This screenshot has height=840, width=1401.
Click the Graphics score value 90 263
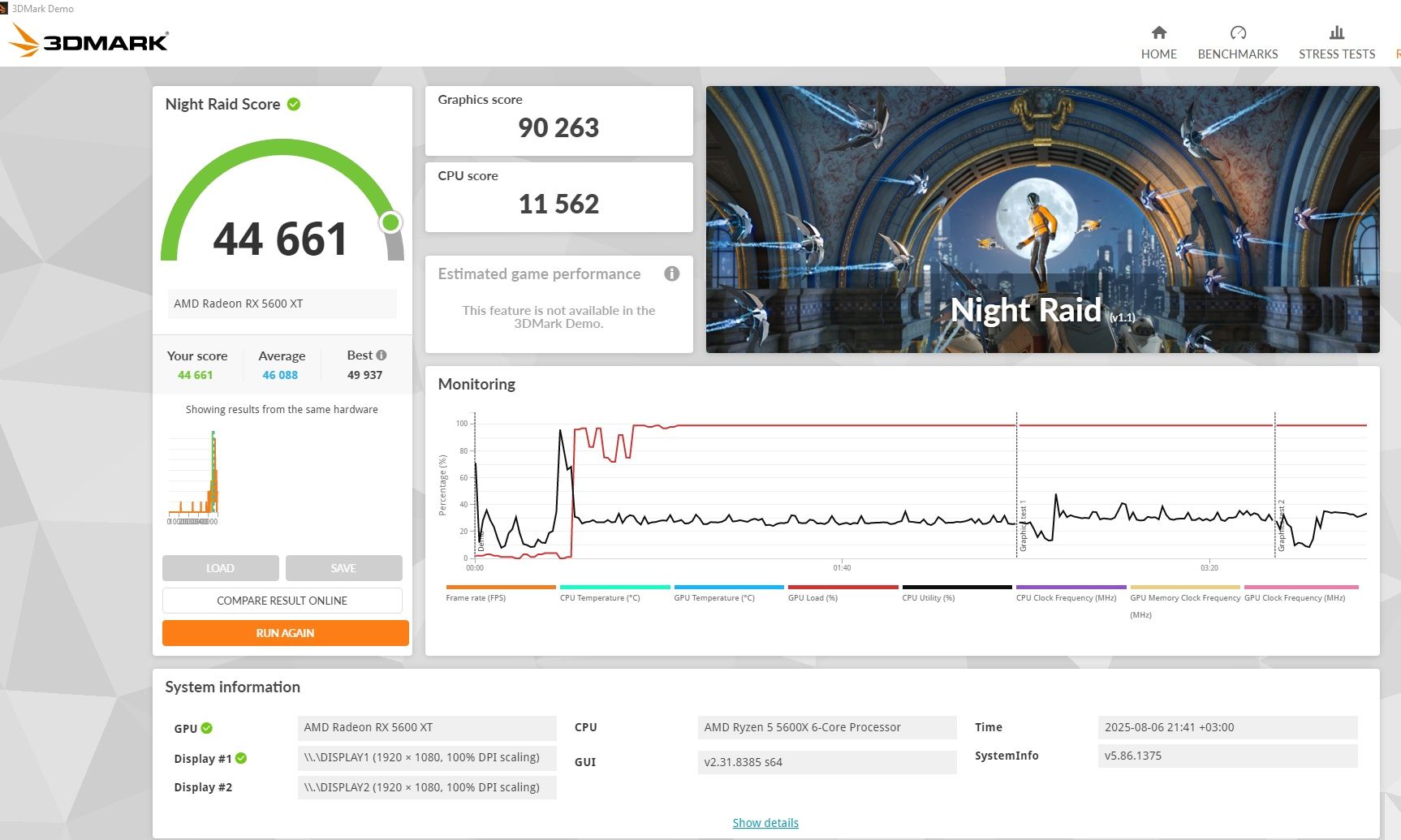(x=558, y=127)
